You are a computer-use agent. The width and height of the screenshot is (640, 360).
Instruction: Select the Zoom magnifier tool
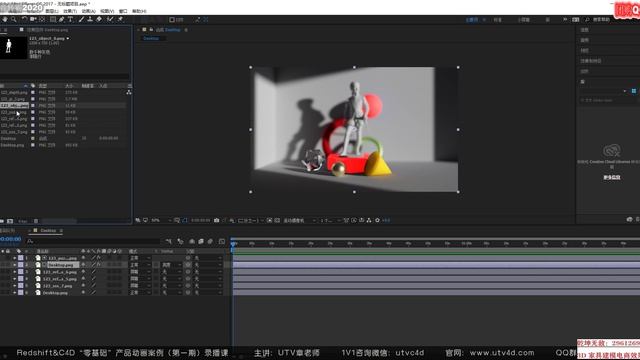pos(14,19)
